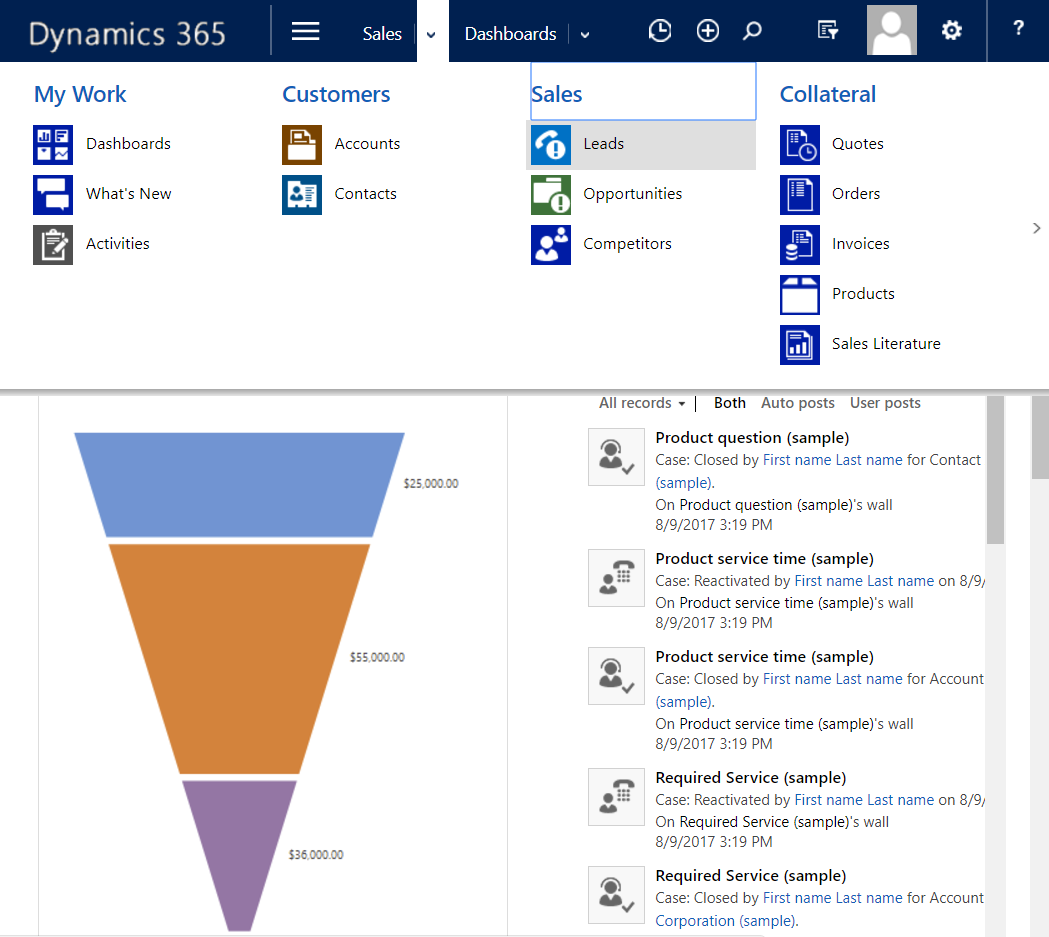Click the Products box icon
Image resolution: width=1049 pixels, height=937 pixels.
tap(799, 295)
